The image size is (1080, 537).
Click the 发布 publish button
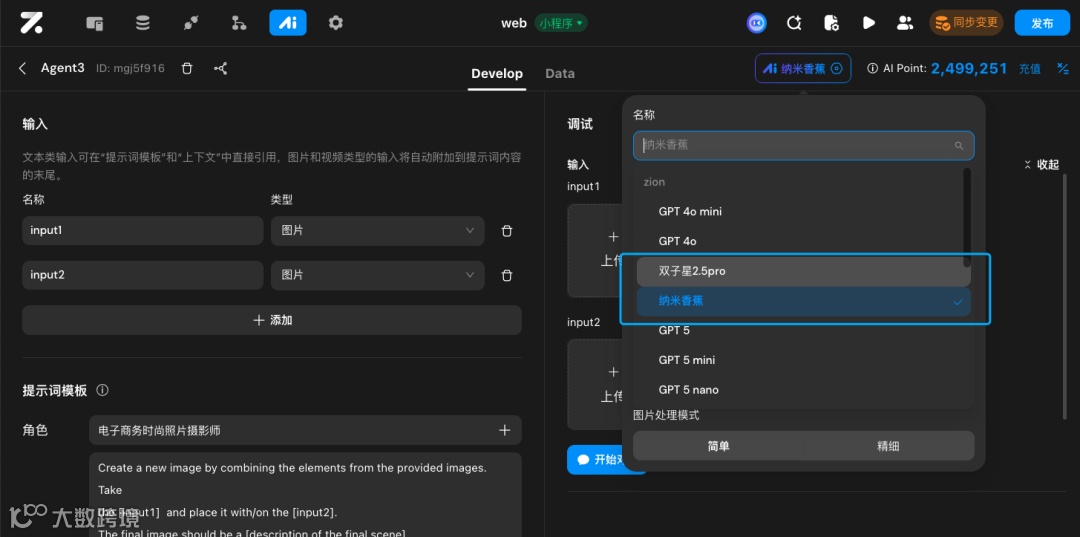tap(1042, 23)
